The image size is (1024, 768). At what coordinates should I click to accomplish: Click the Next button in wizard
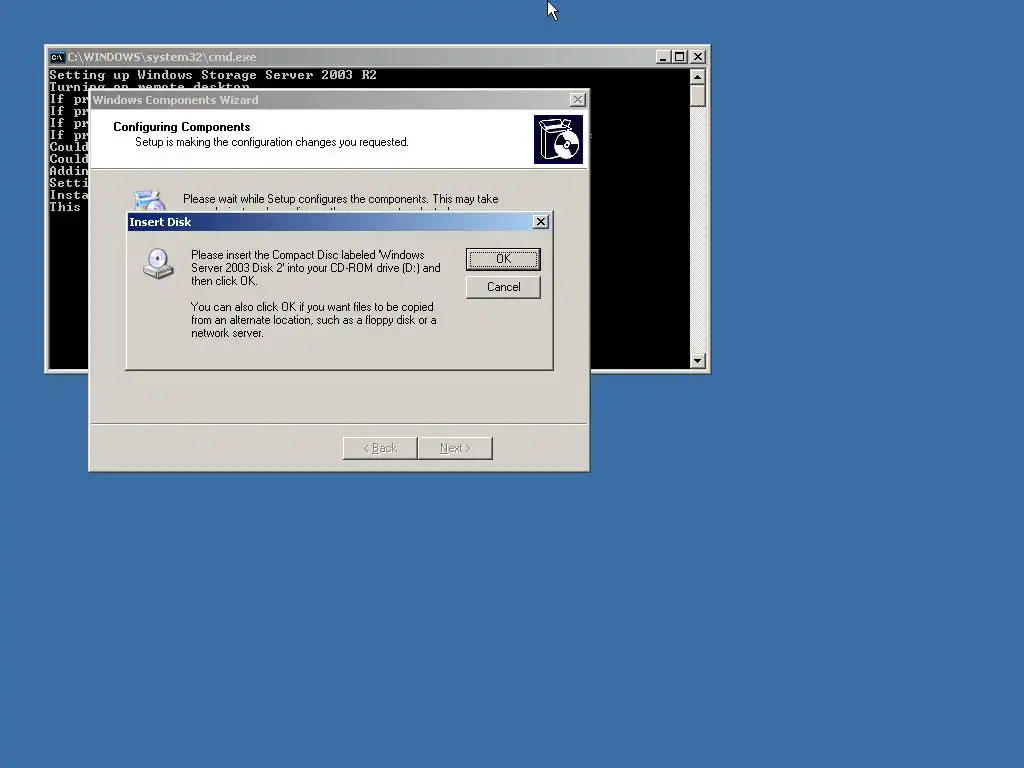[x=455, y=448]
